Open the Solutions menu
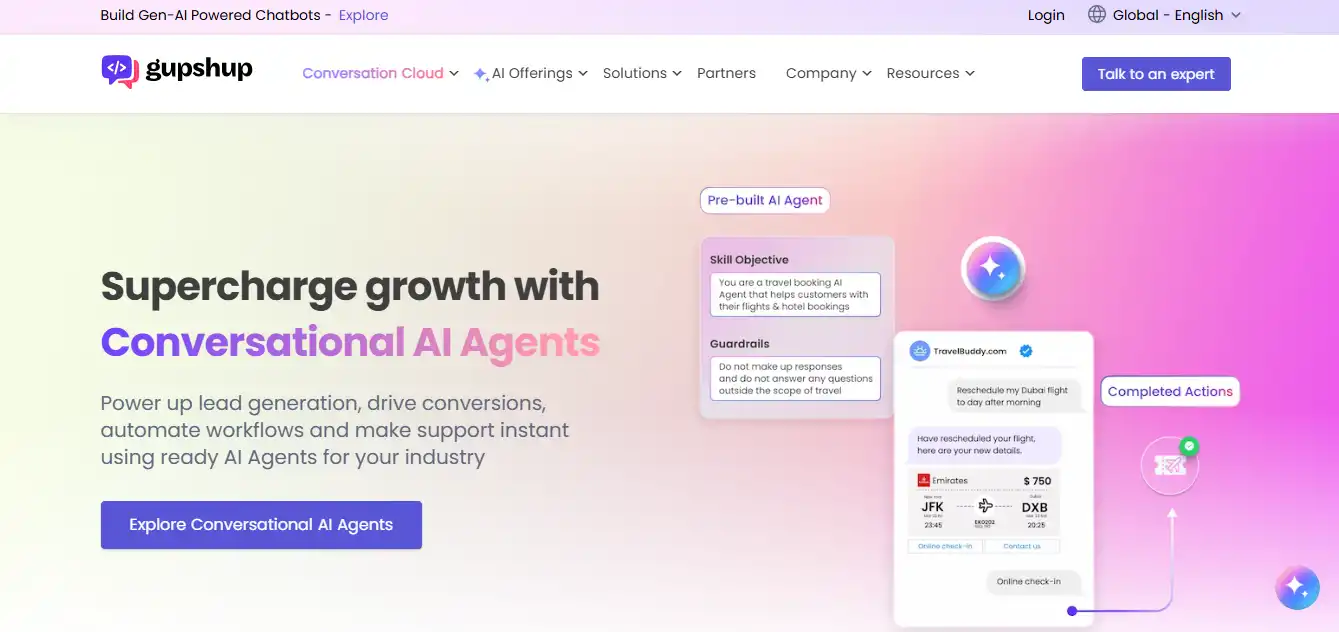Image resolution: width=1339 pixels, height=632 pixels. [x=635, y=73]
